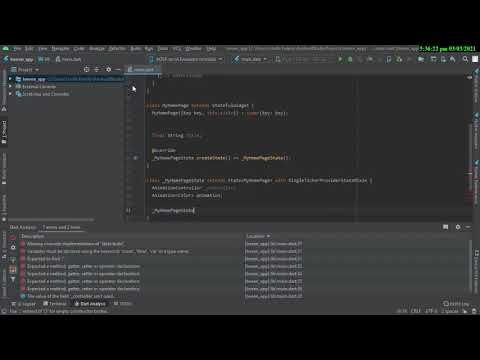The height and width of the screenshot is (360, 480).
Task: Click the grouping icon in analysis sidebar
Action: (x=13, y=269)
